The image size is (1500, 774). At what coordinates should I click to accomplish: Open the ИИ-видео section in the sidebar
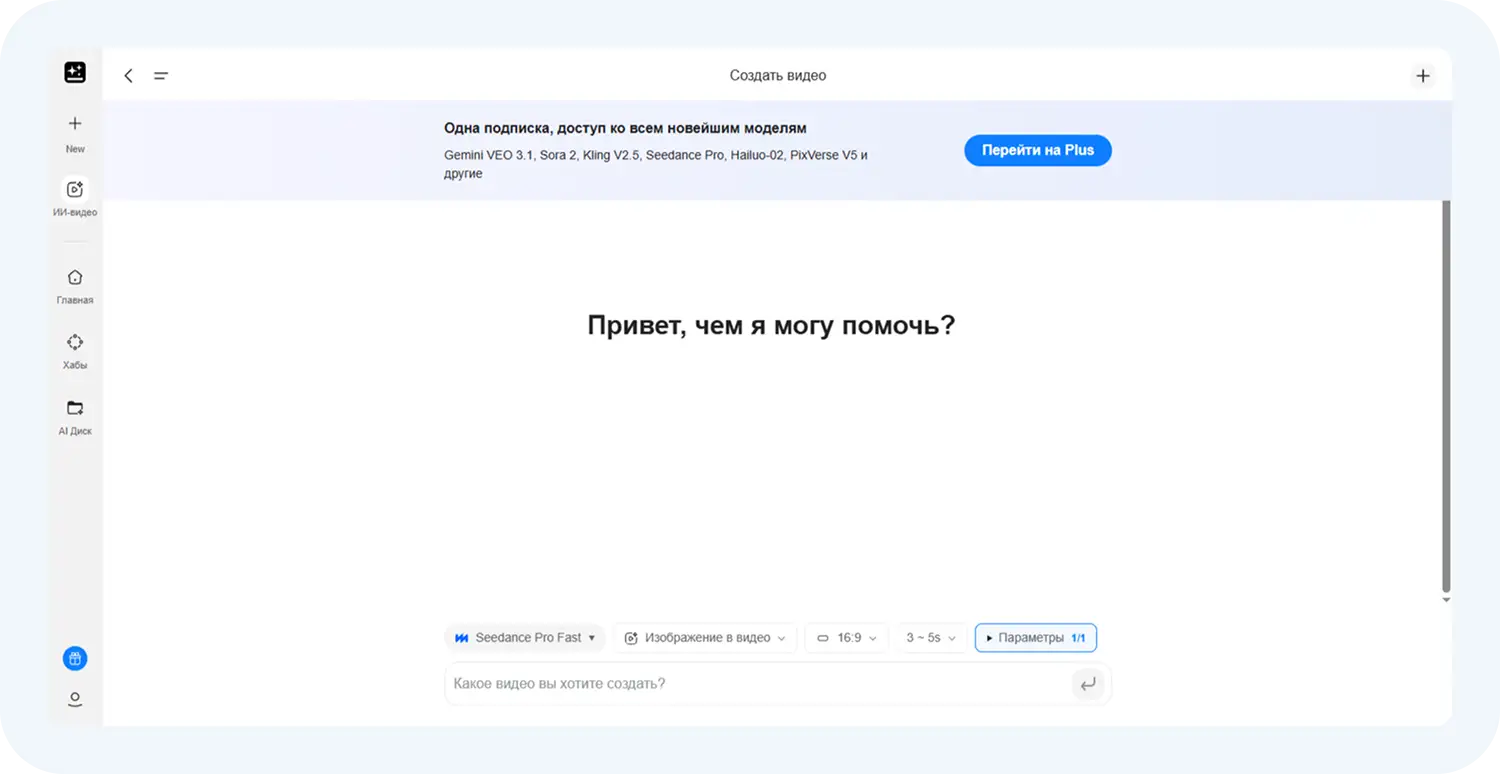[74, 196]
